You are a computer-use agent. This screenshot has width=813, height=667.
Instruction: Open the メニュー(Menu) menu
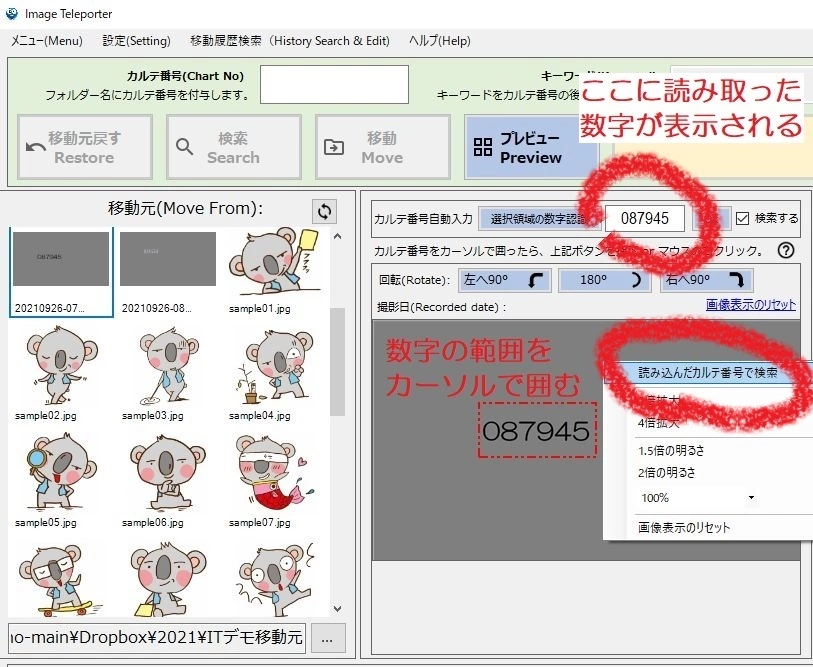pyautogui.click(x=47, y=41)
